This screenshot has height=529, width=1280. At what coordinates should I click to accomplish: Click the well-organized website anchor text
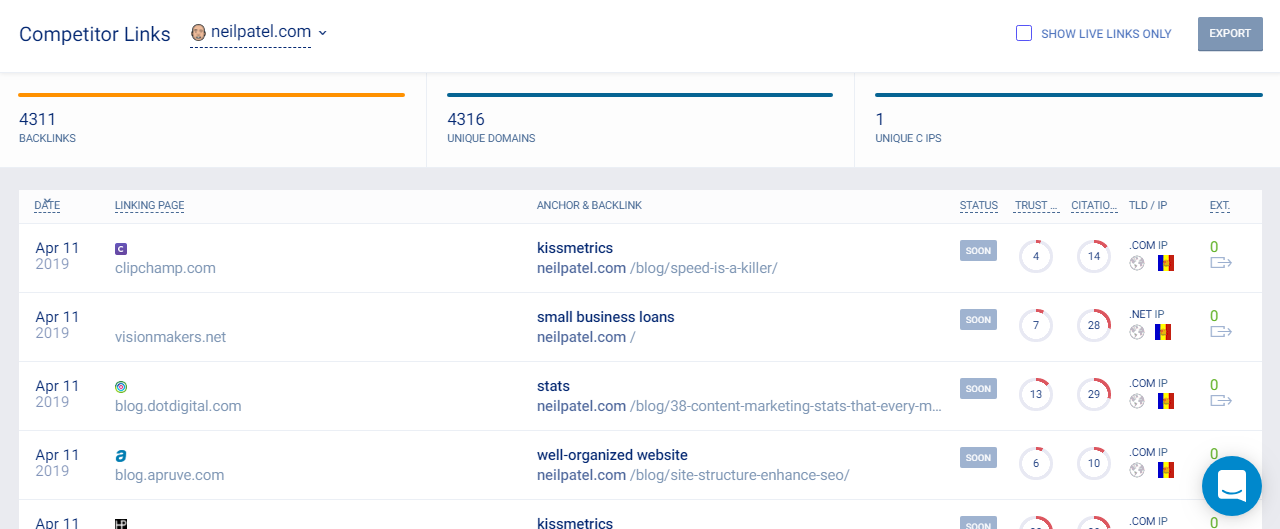click(x=612, y=455)
